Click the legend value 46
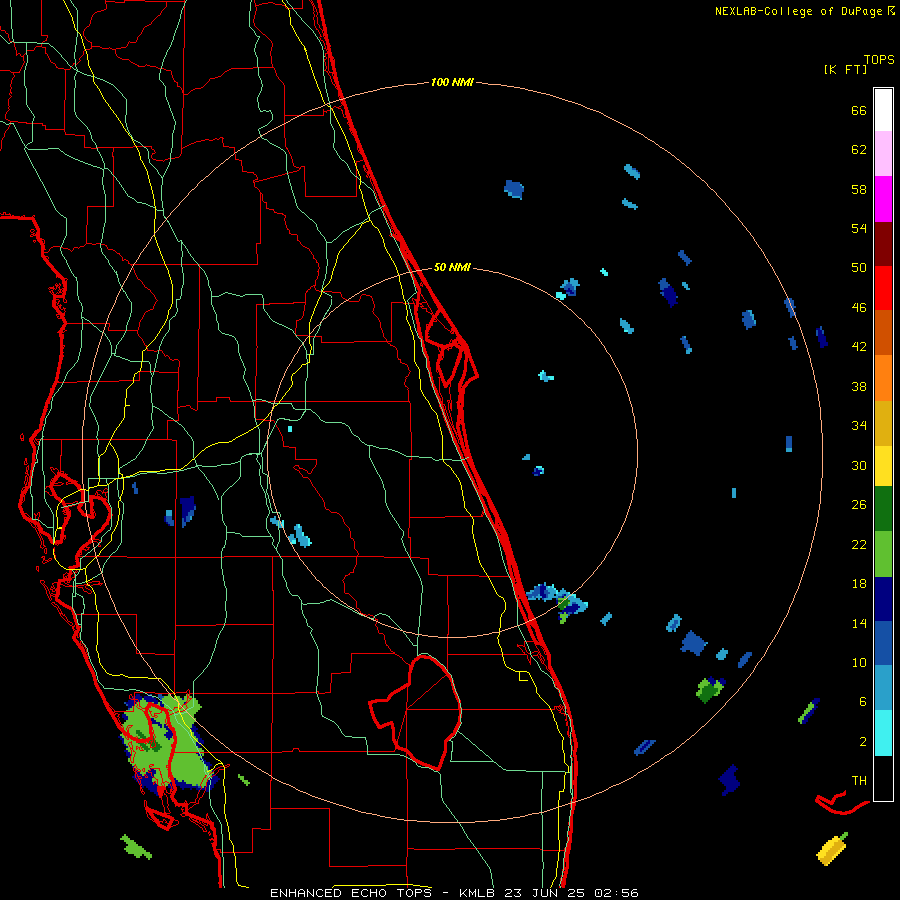The height and width of the screenshot is (900, 900). pyautogui.click(x=859, y=308)
